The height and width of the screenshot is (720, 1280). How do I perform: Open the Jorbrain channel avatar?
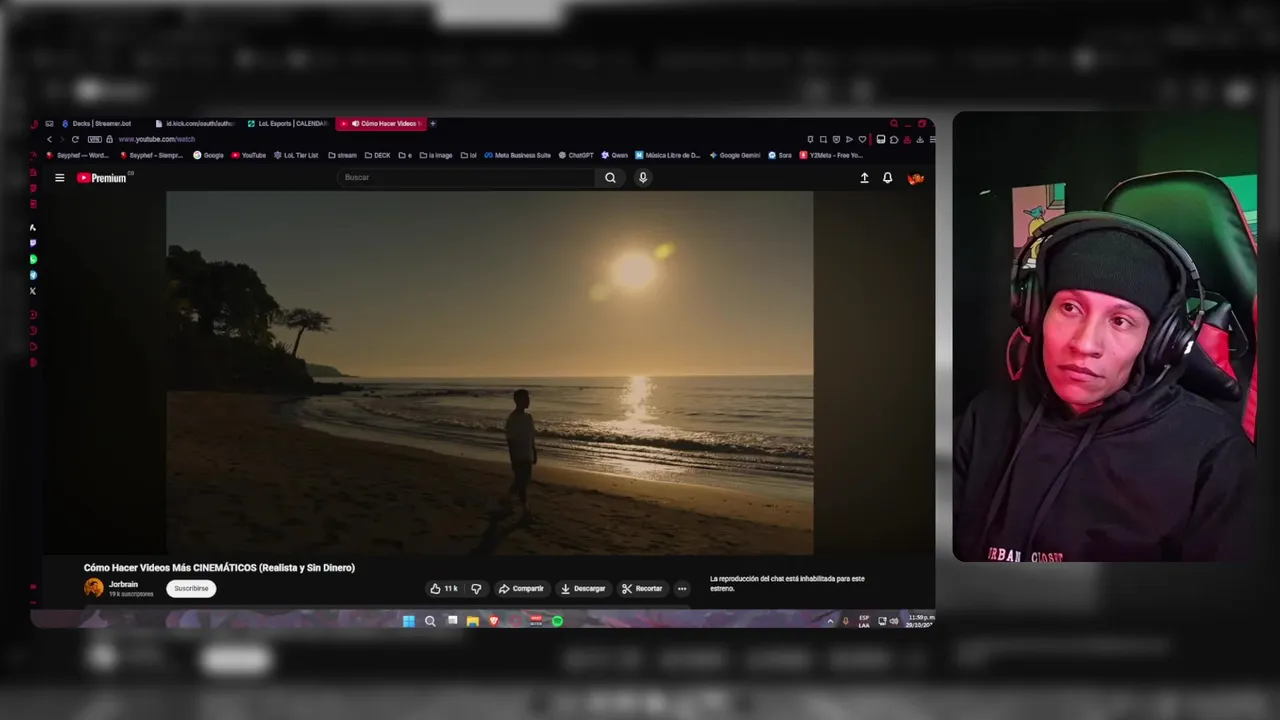(94, 588)
